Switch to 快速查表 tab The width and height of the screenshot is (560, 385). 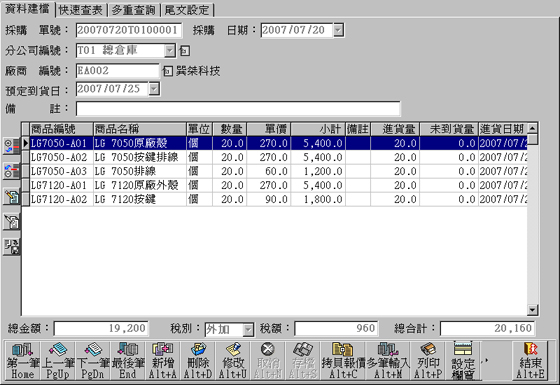(x=81, y=10)
